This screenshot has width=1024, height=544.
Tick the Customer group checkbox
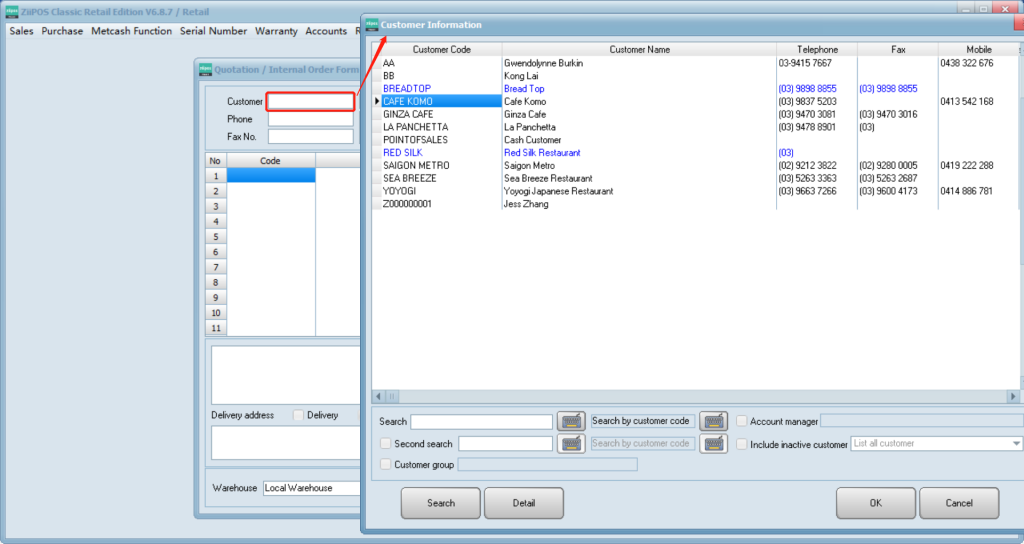[x=386, y=464]
